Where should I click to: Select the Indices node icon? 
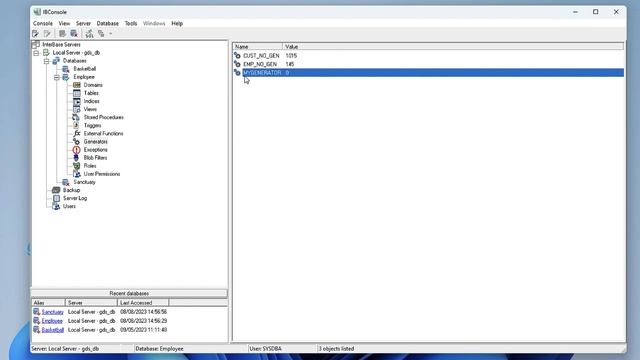pos(77,101)
